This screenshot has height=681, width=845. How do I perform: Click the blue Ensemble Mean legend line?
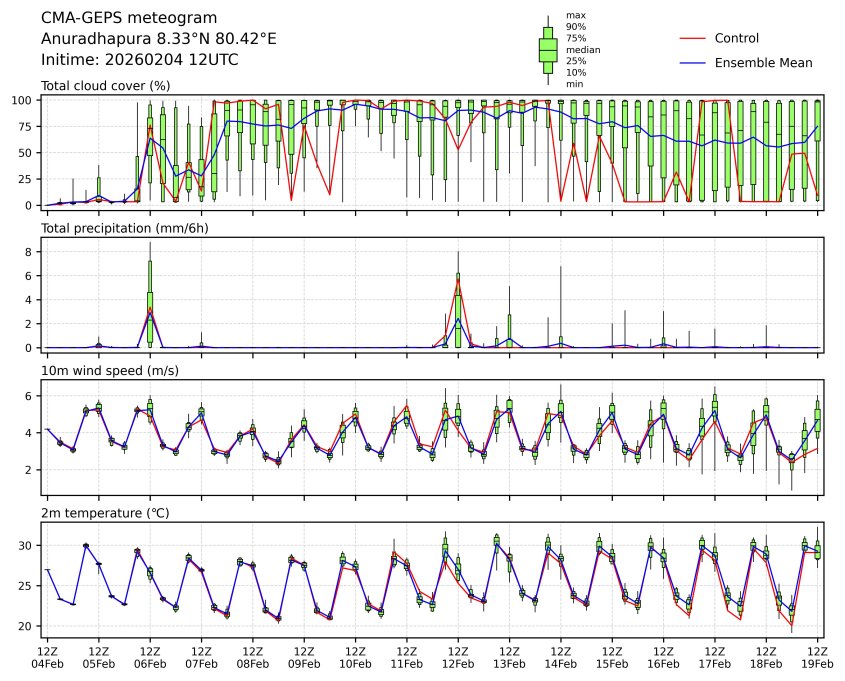[695, 63]
